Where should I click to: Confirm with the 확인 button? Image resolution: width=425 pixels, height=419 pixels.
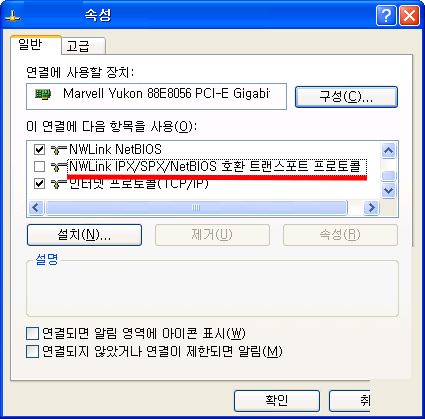click(277, 401)
